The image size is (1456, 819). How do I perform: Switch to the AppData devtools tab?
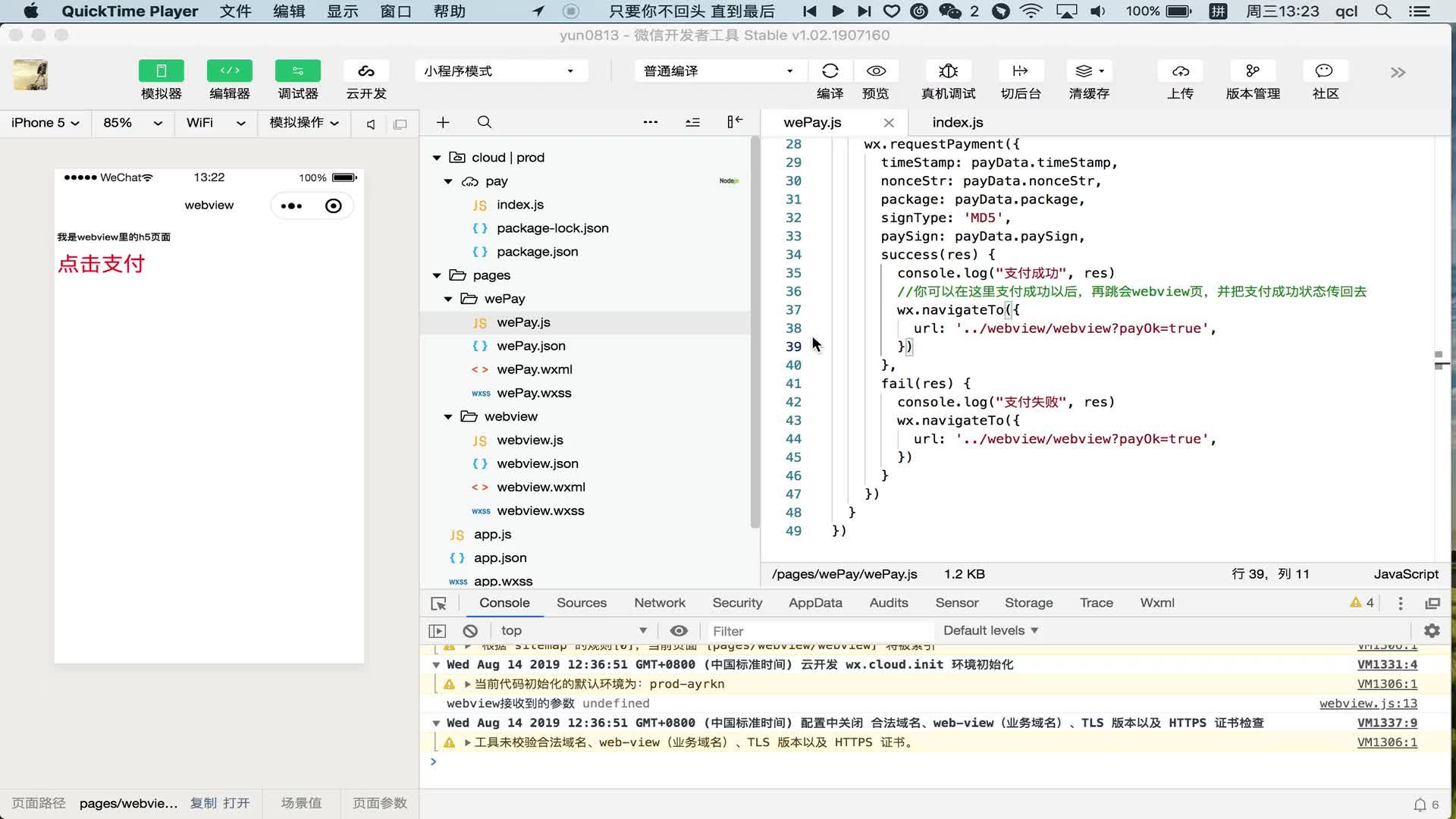815,603
